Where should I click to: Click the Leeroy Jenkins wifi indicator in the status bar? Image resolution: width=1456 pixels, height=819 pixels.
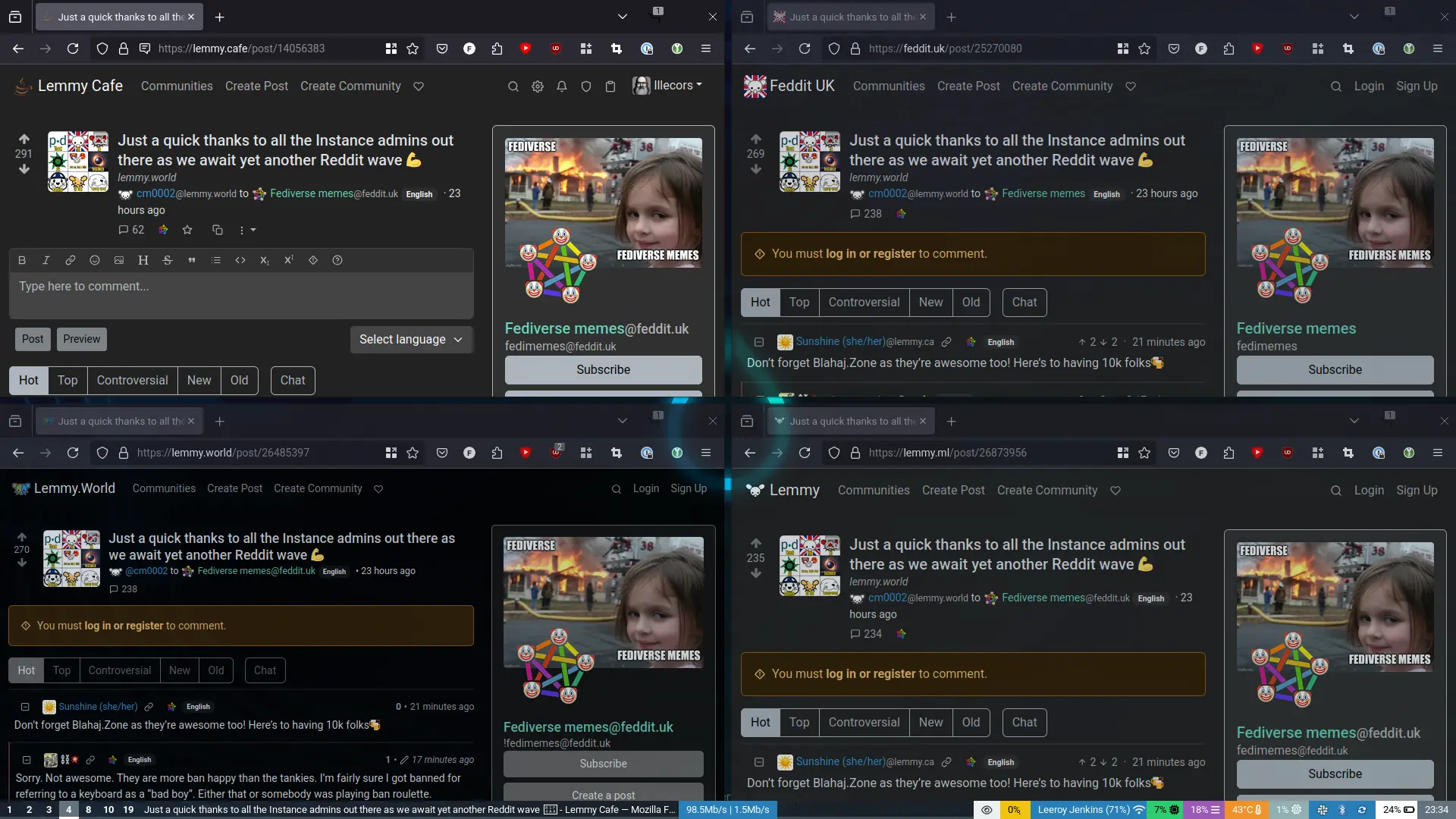point(1090,810)
